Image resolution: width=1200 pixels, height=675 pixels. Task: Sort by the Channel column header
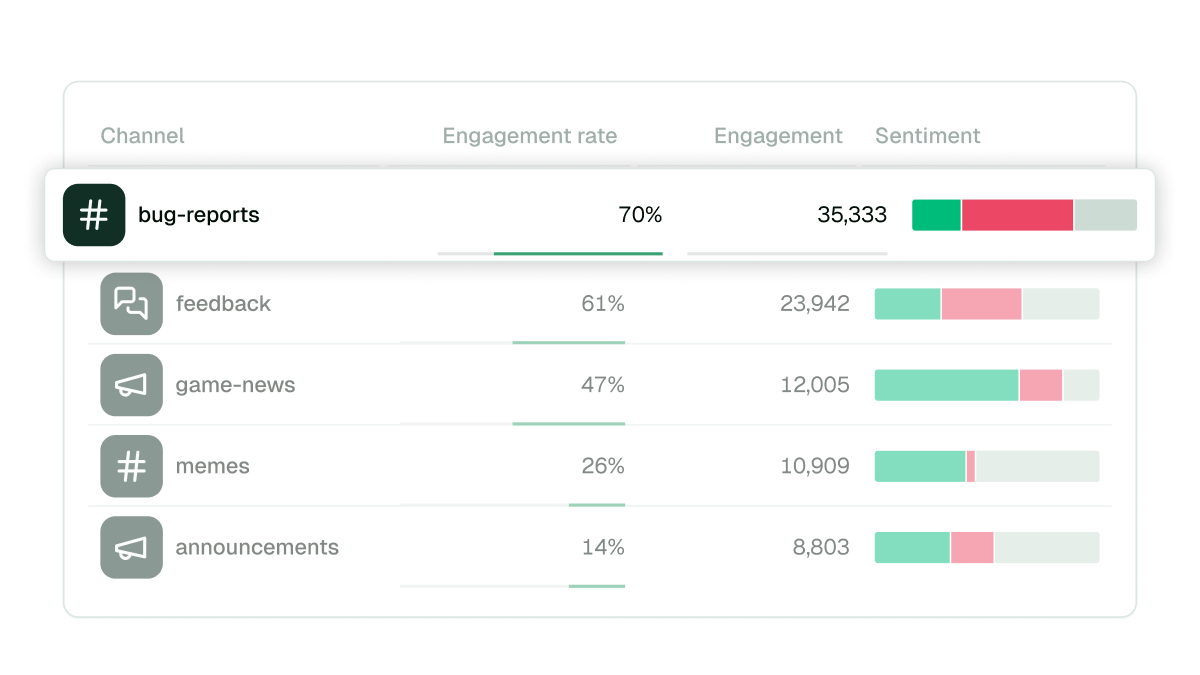pos(142,136)
